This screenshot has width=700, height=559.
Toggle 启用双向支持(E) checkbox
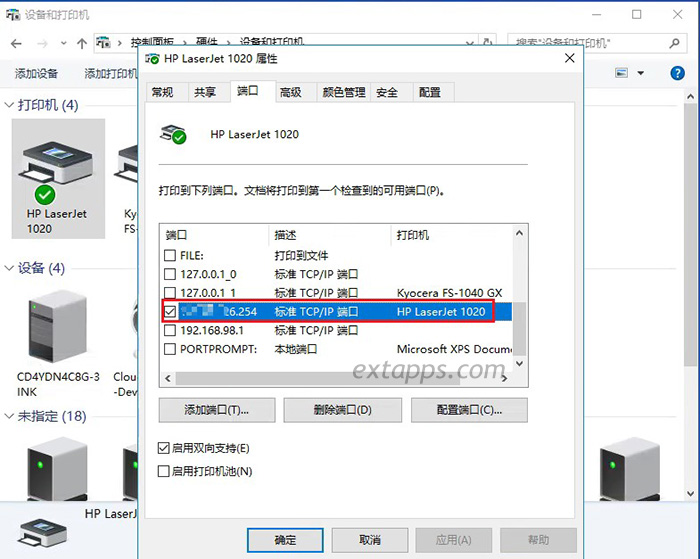[163, 448]
